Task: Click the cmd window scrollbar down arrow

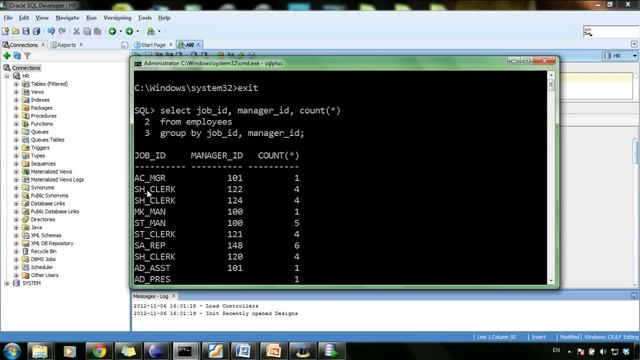Action: (x=551, y=281)
